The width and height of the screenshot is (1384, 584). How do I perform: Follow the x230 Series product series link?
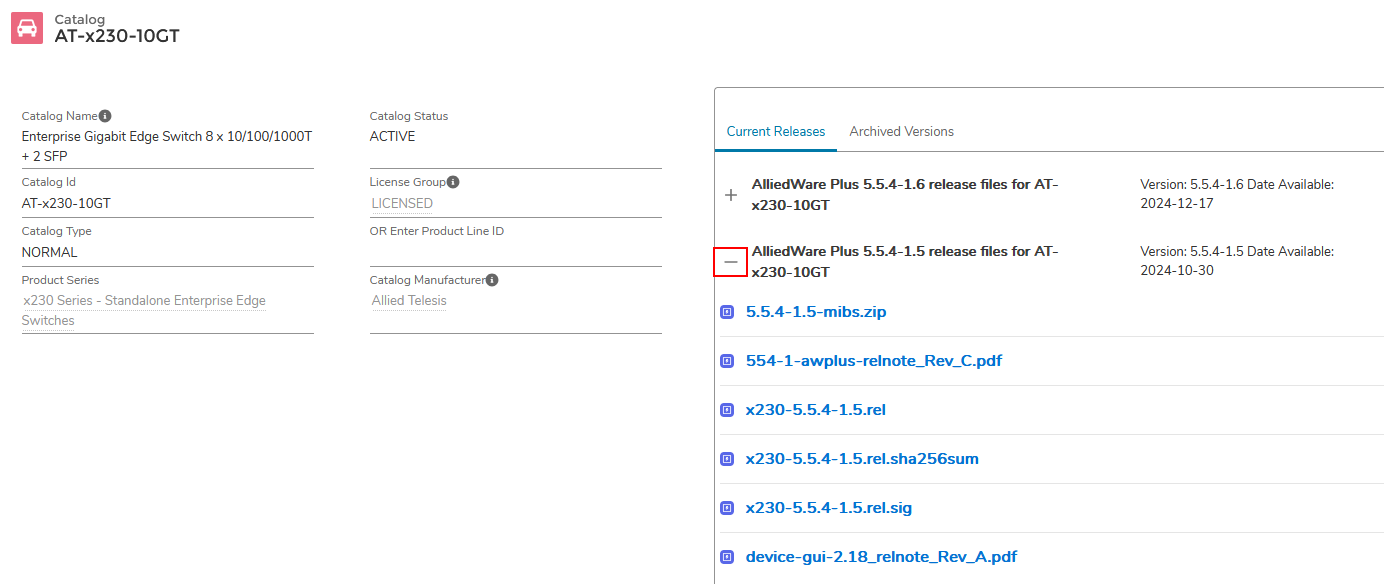tap(144, 311)
